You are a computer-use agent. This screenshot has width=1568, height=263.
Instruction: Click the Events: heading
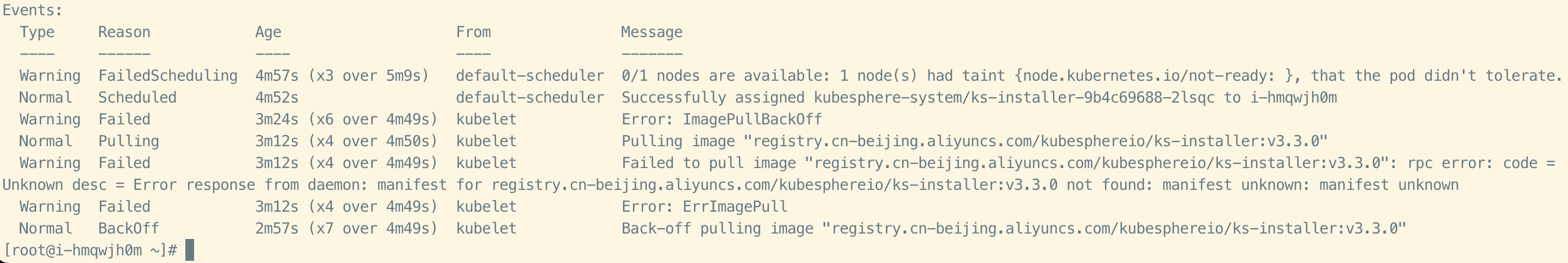33,10
